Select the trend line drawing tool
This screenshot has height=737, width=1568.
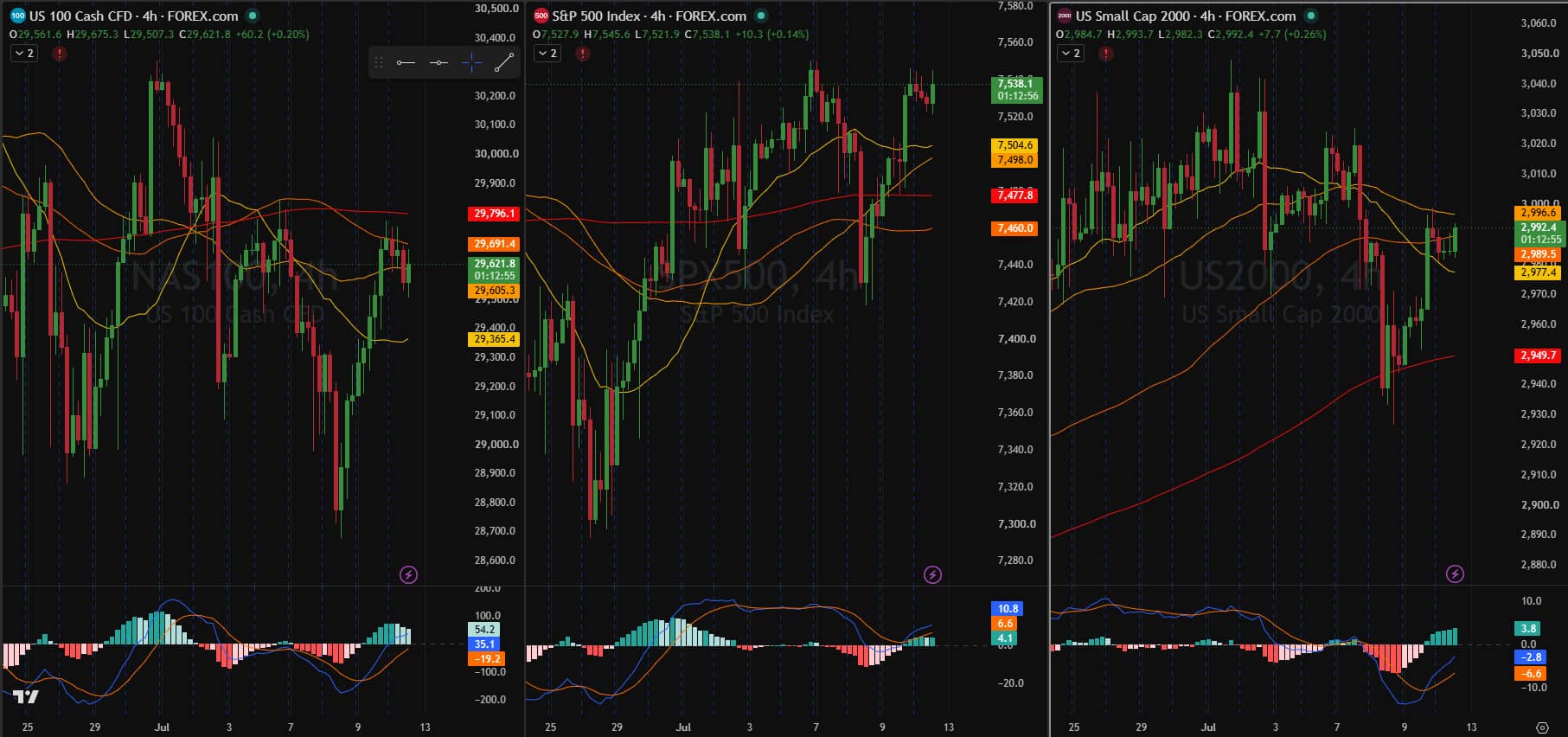[x=504, y=62]
